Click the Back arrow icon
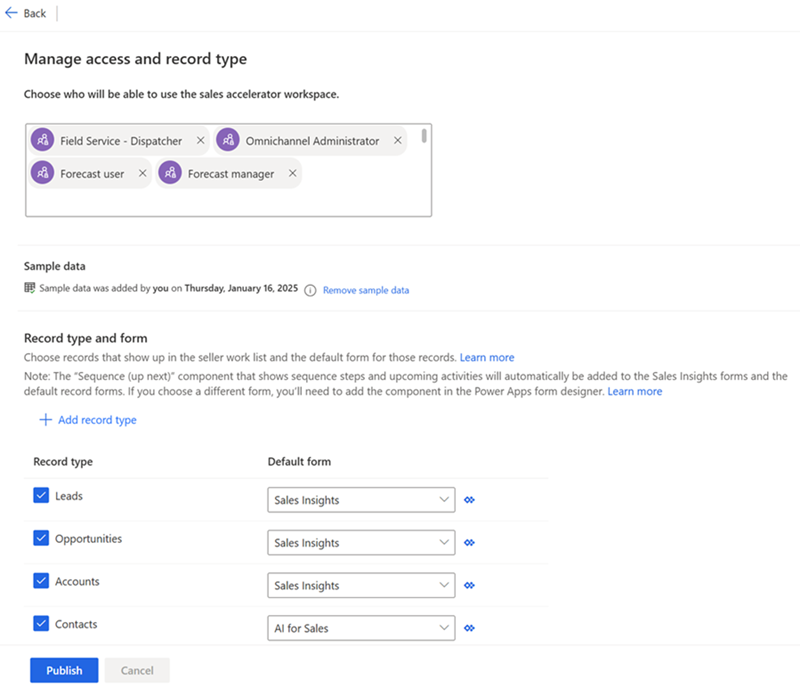This screenshot has height=688, width=800. pyautogui.click(x=11, y=13)
